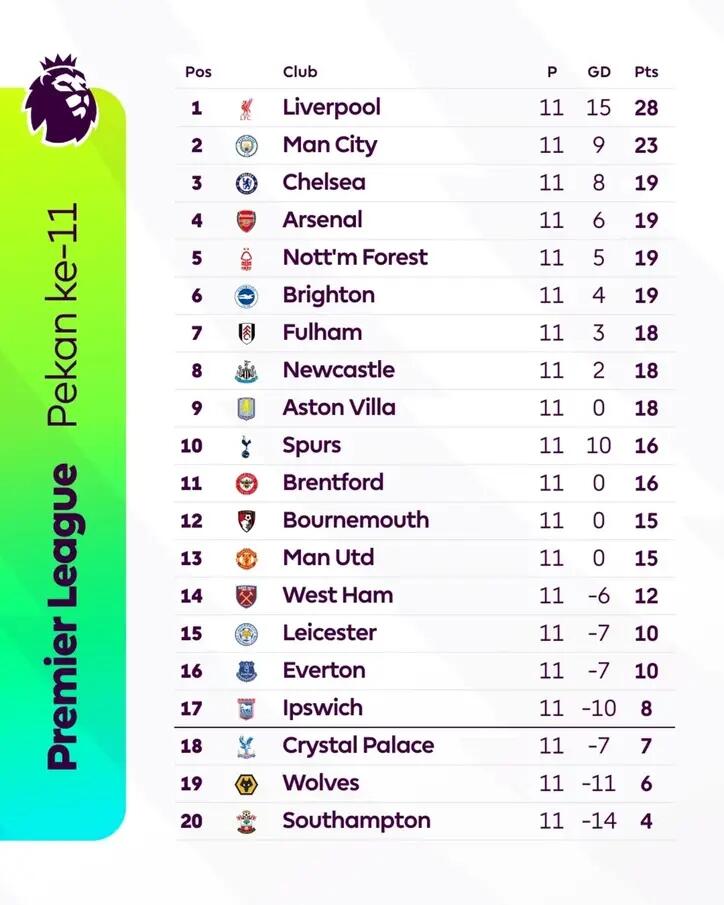Image resolution: width=724 pixels, height=905 pixels.
Task: Click the Pts column header
Action: coord(646,72)
